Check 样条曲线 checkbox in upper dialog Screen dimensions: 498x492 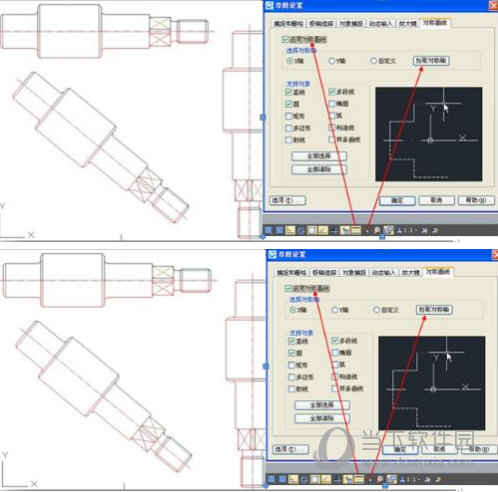tap(332, 140)
